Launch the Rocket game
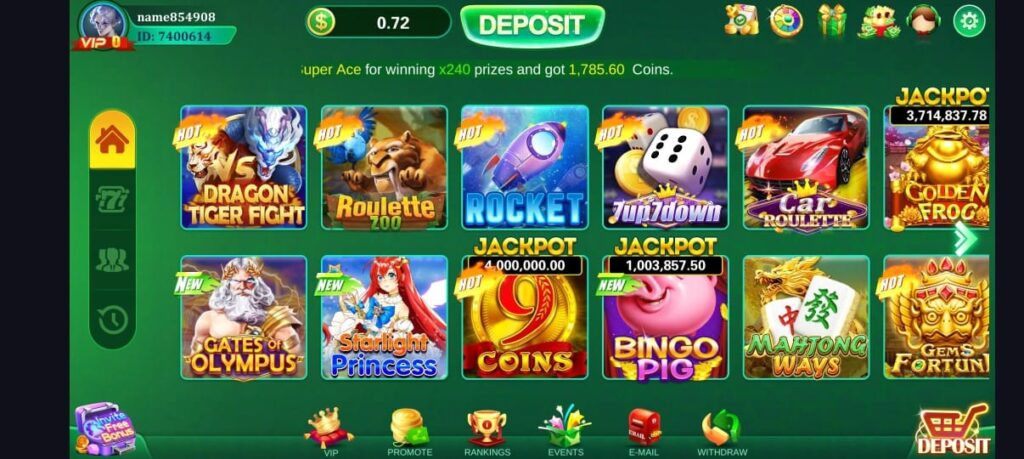Screen dimensions: 1024x459 pos(524,167)
